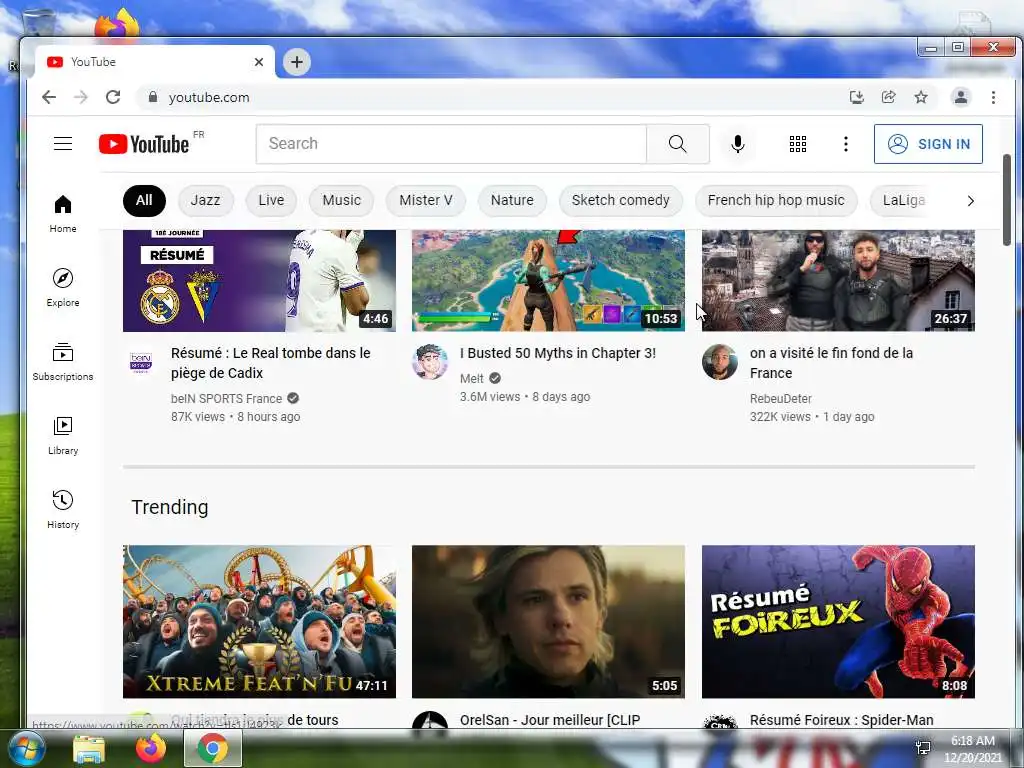Open title 'on a visité le fin fond de la France'

pos(831,363)
